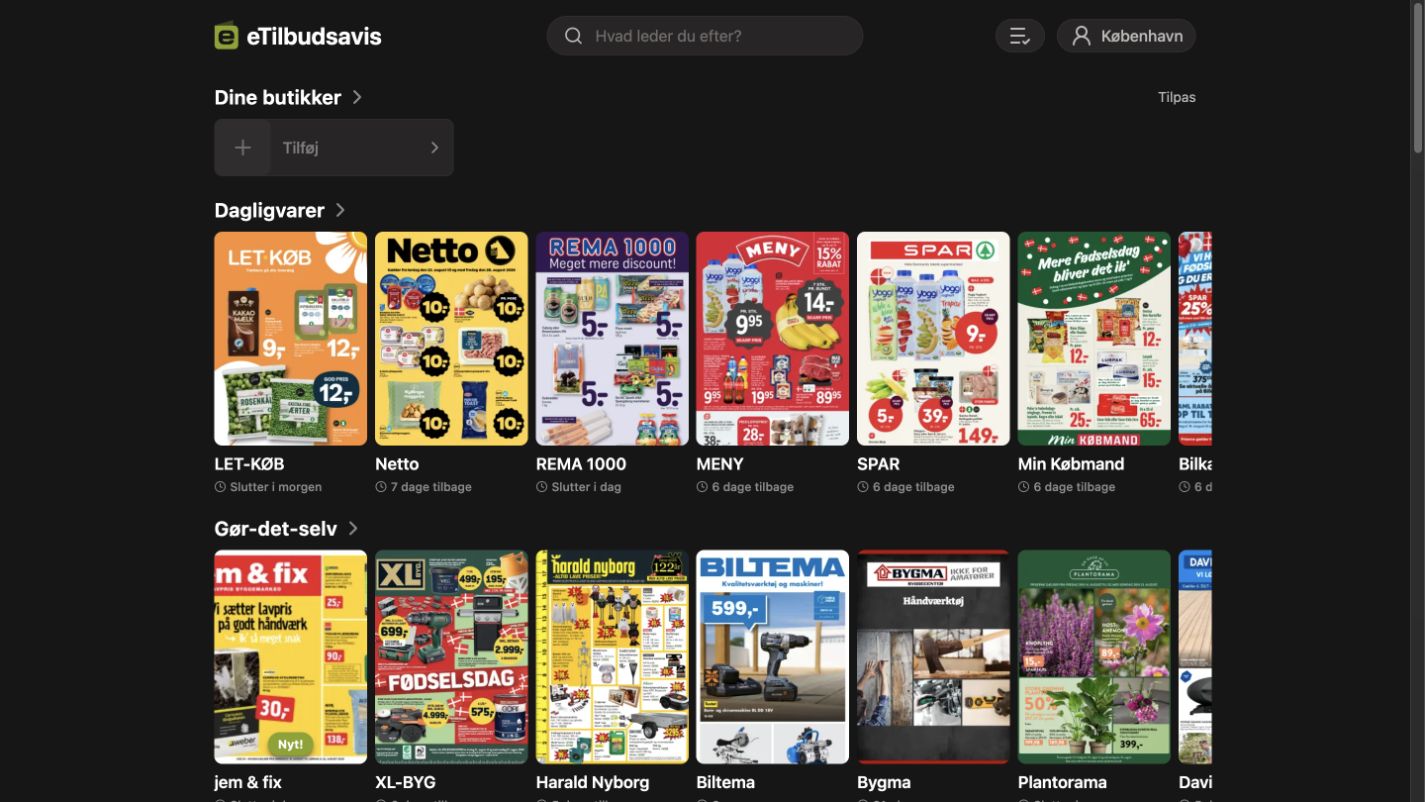Open the LET-KØB flyer thumbnail
1425x802 pixels.
291,339
